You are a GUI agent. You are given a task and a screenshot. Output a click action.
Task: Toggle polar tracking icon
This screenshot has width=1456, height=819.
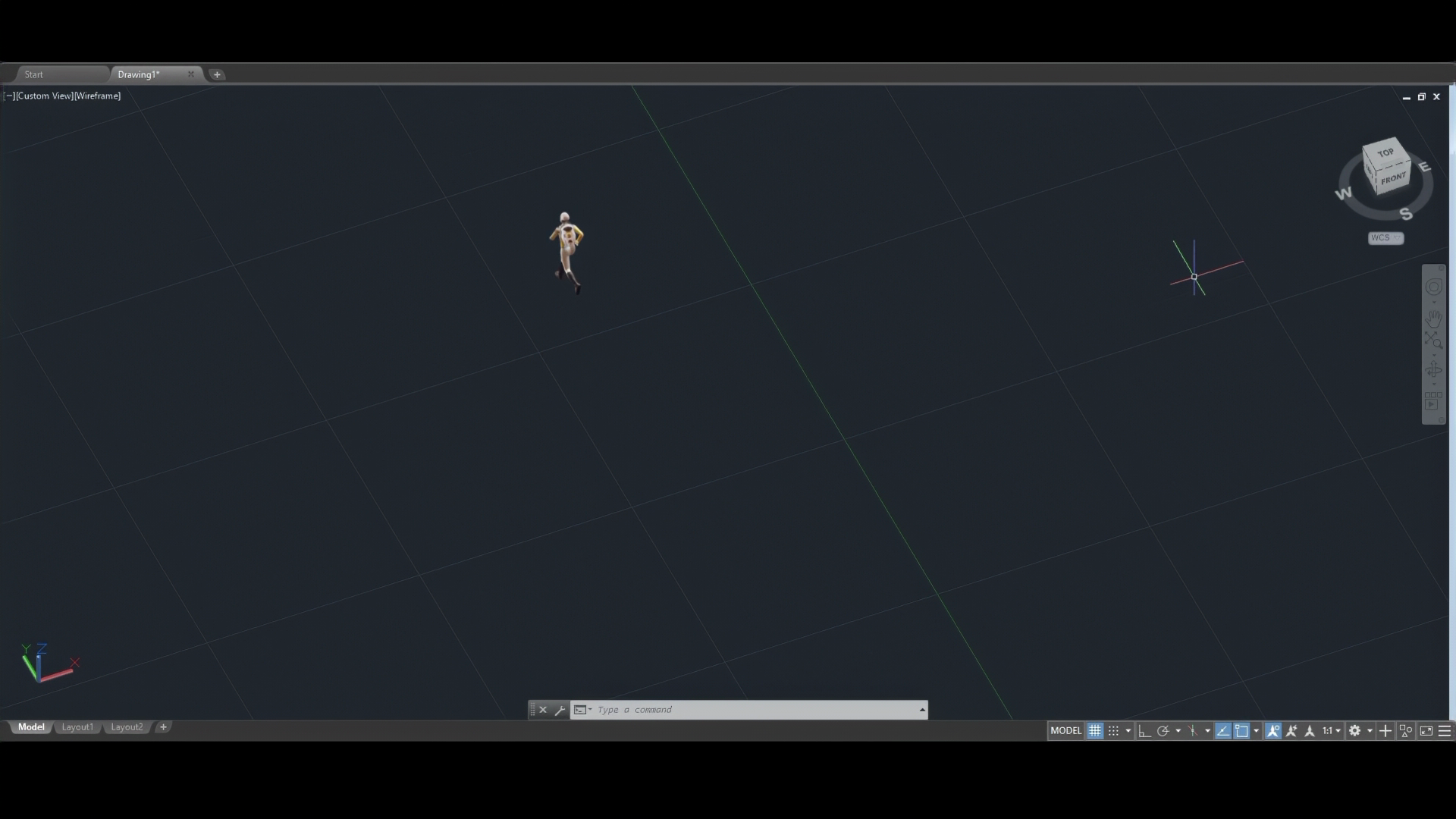pos(1163,731)
